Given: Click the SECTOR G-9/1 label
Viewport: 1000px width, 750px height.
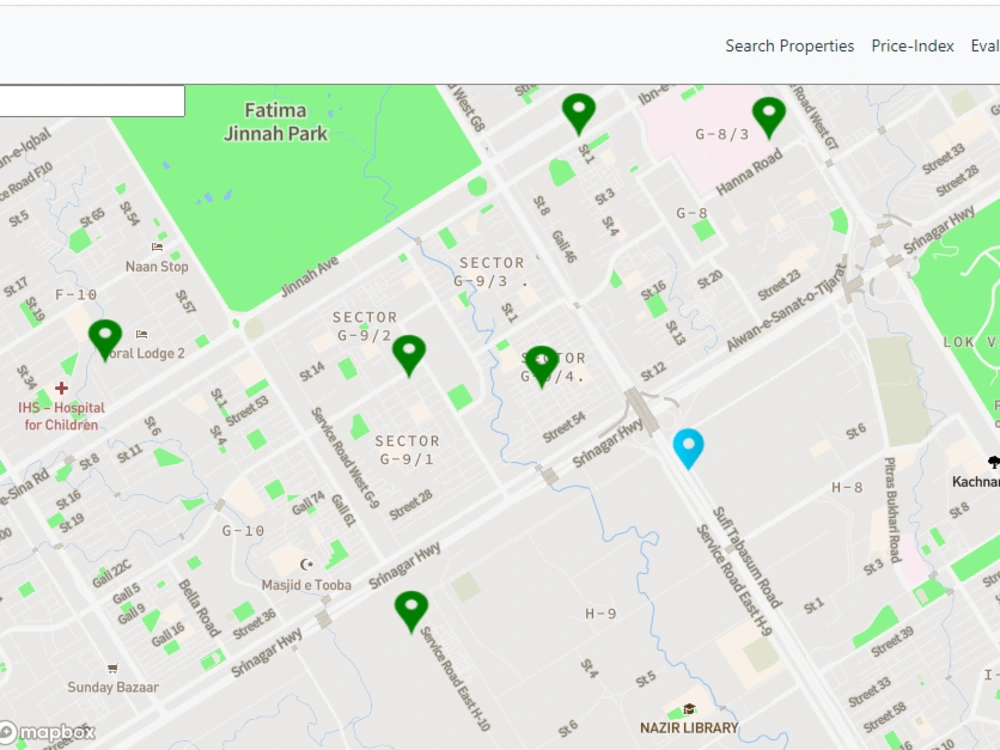Looking at the screenshot, I should (407, 450).
